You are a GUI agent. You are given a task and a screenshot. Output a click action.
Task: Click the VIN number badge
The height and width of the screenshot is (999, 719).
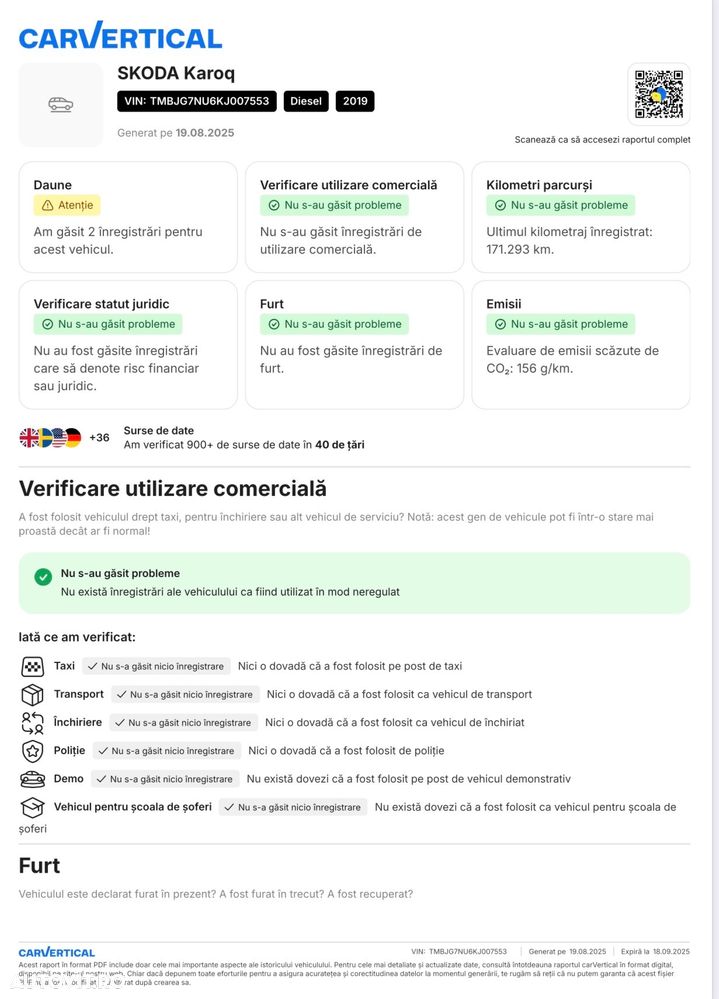click(x=197, y=101)
